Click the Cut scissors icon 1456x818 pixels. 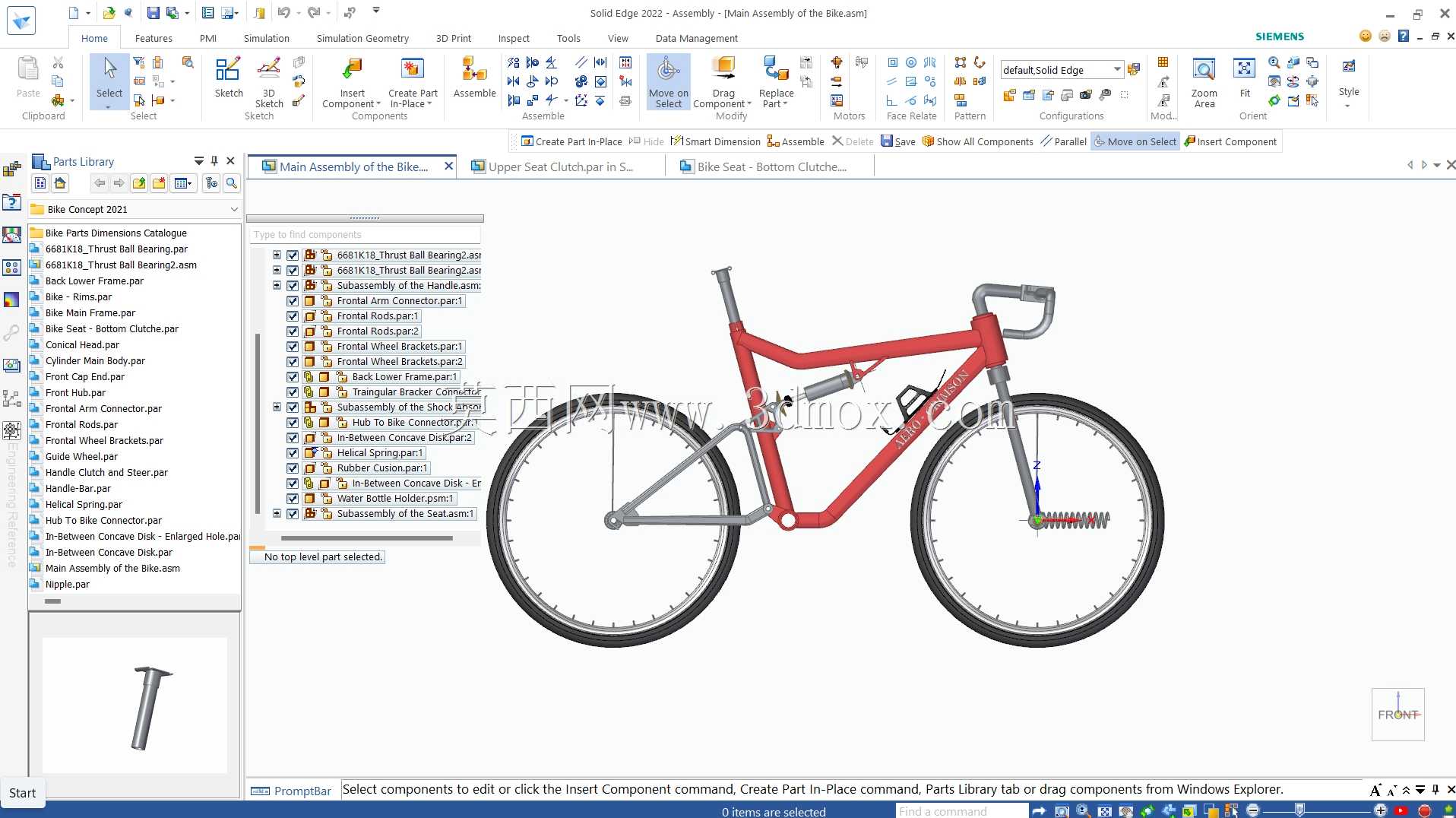[58, 63]
